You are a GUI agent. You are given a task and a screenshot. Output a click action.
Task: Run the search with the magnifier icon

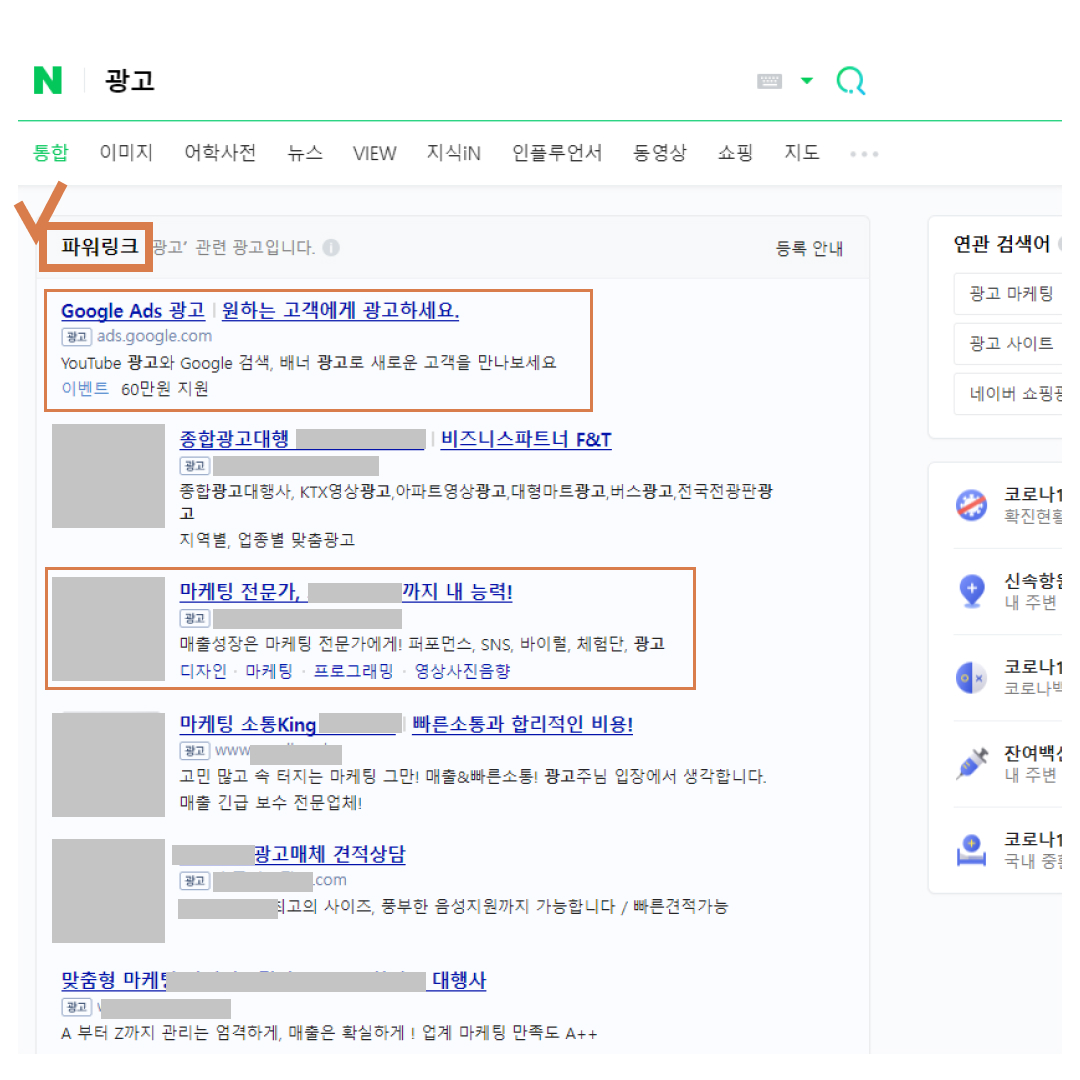(x=851, y=82)
